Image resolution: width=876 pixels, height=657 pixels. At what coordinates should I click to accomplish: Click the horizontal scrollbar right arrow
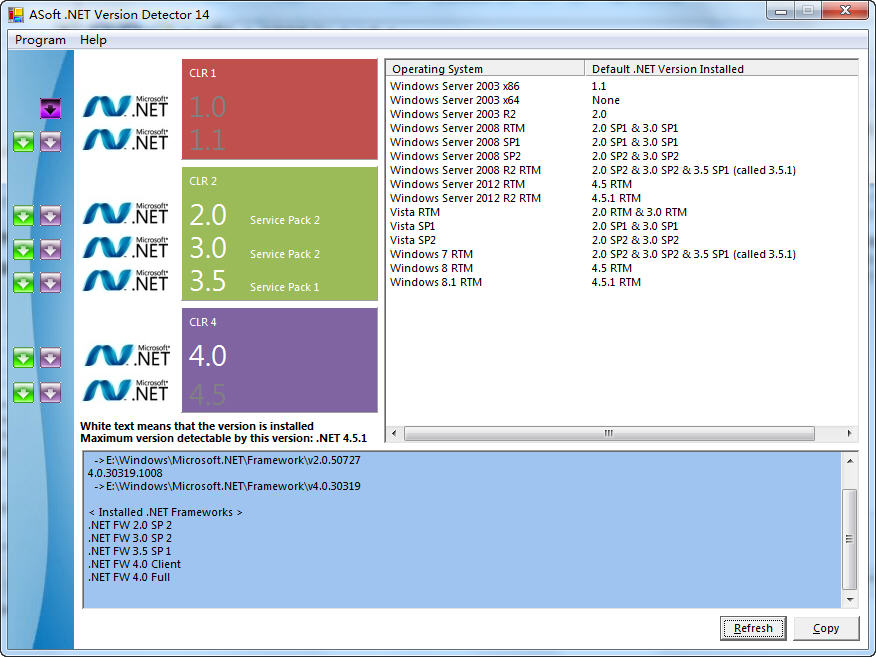pos(849,434)
